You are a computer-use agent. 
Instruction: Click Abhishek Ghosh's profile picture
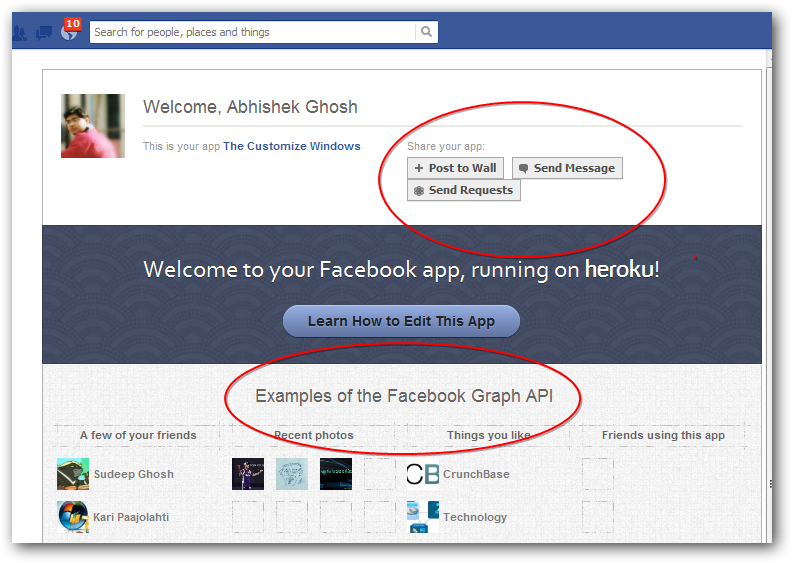[93, 126]
